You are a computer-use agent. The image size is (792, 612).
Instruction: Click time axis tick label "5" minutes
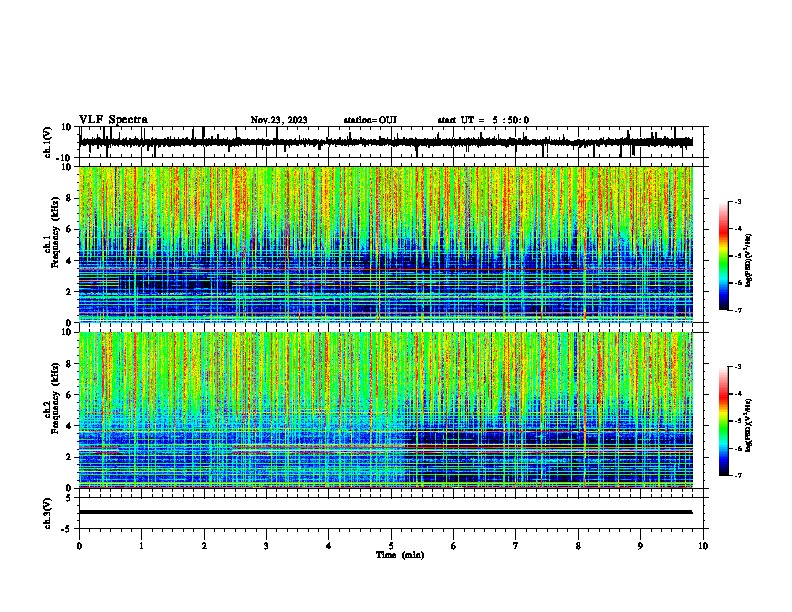click(391, 546)
